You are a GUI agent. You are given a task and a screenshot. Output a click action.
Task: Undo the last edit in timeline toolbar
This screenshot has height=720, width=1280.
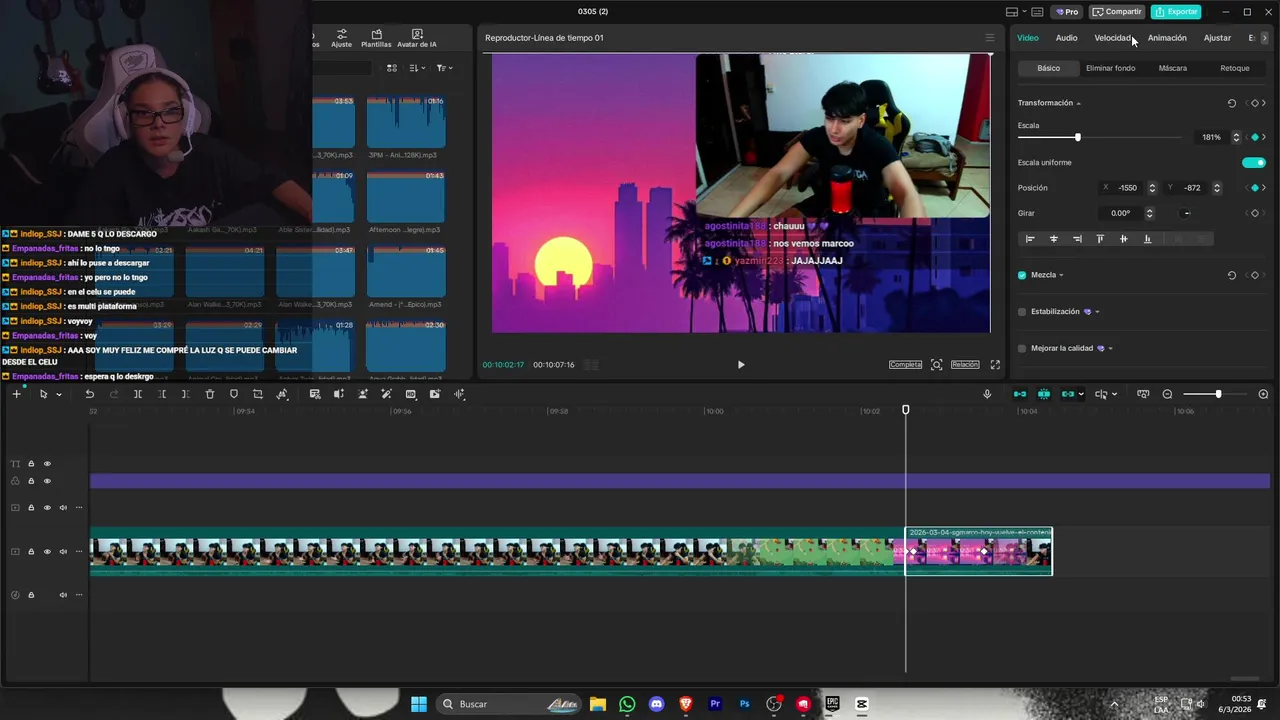pyautogui.click(x=90, y=394)
